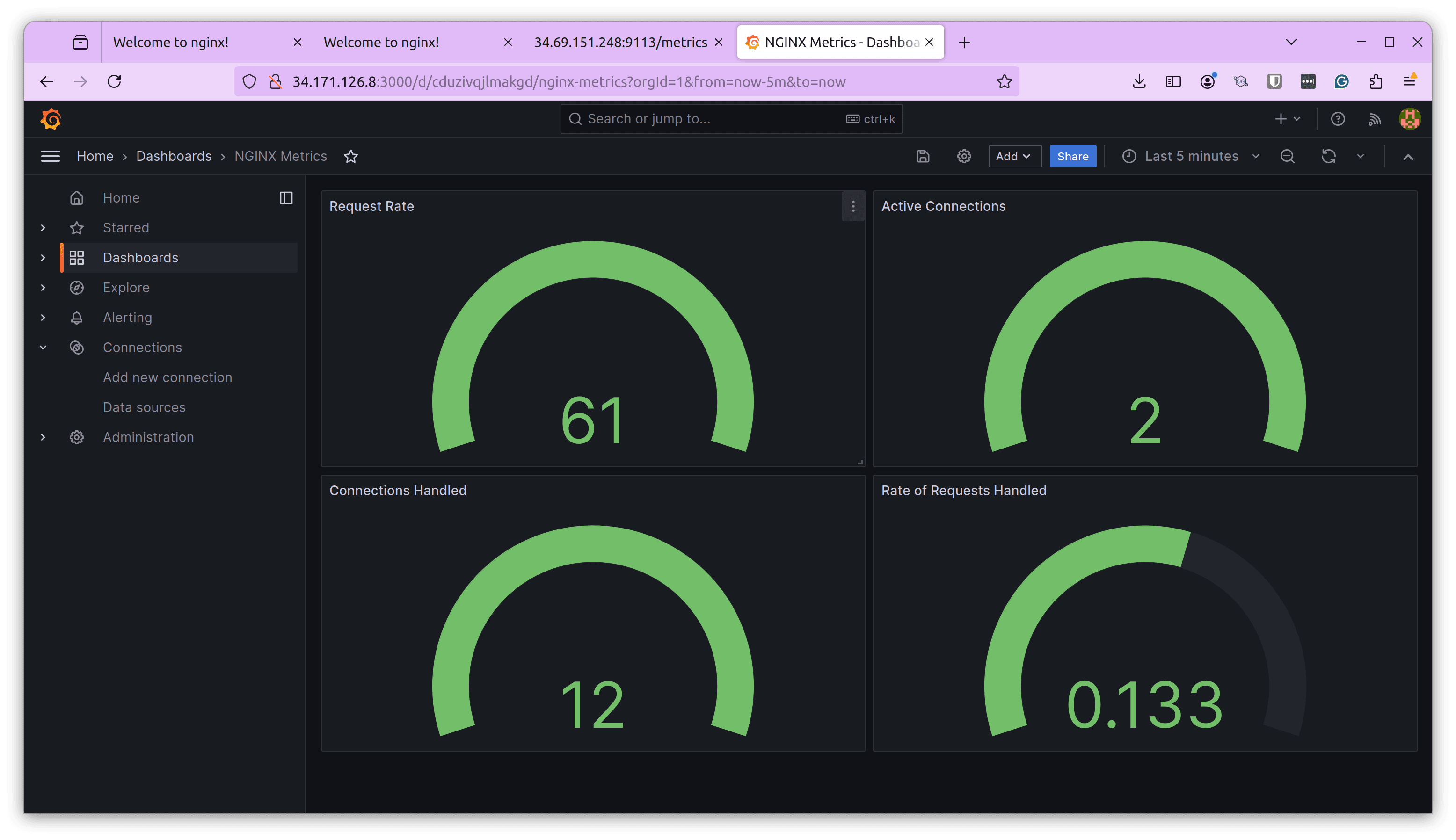Image resolution: width=1456 pixels, height=840 pixels.
Task: Open the Add dropdown
Action: (x=1014, y=156)
